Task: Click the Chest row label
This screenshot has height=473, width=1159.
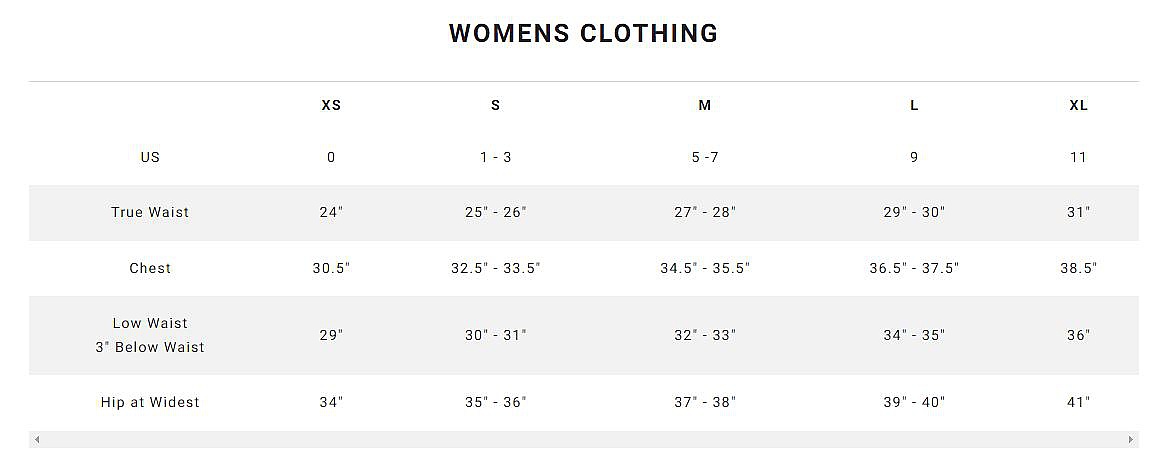Action: 150,268
